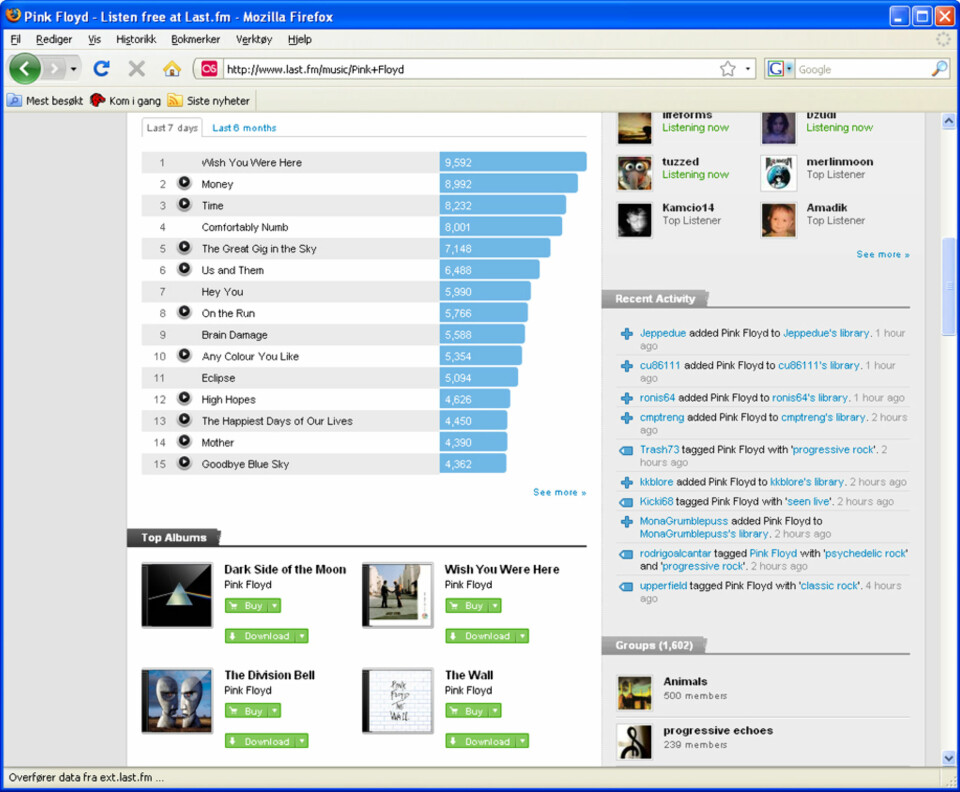
Task: Click the scrollbar up arrow
Action: tap(948, 121)
